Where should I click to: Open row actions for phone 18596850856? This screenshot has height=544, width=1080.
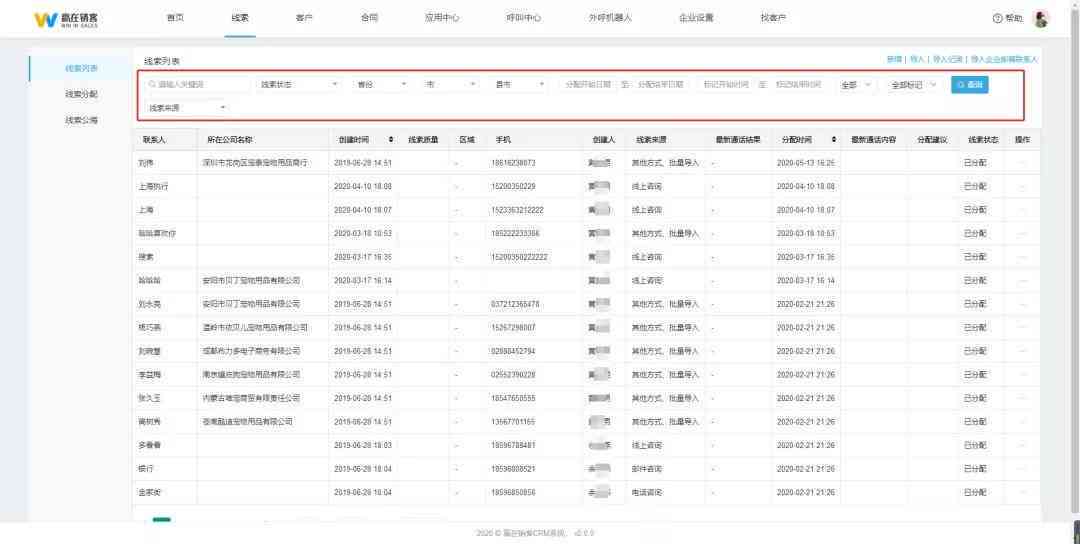(x=1022, y=492)
